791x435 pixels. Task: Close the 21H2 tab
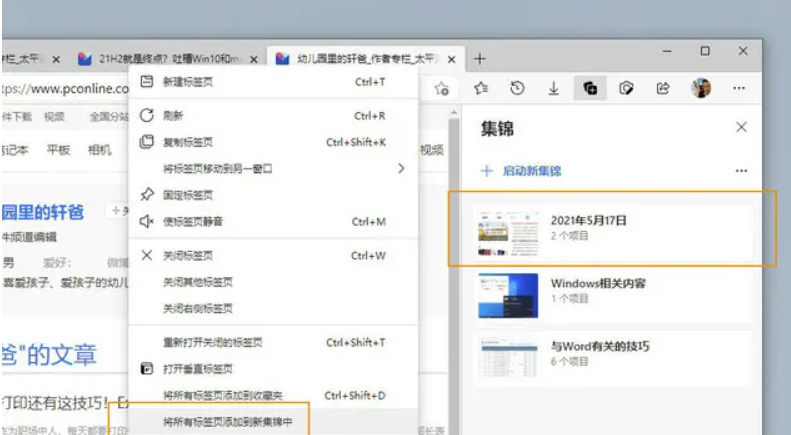(x=254, y=60)
